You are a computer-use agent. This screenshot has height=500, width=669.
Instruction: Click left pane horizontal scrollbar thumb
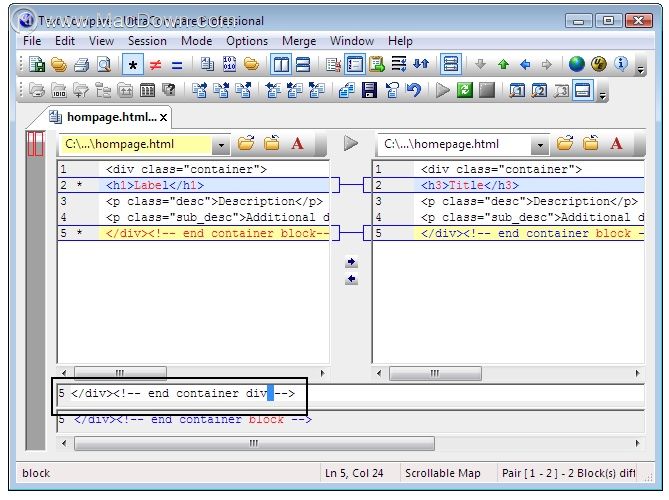[120, 373]
